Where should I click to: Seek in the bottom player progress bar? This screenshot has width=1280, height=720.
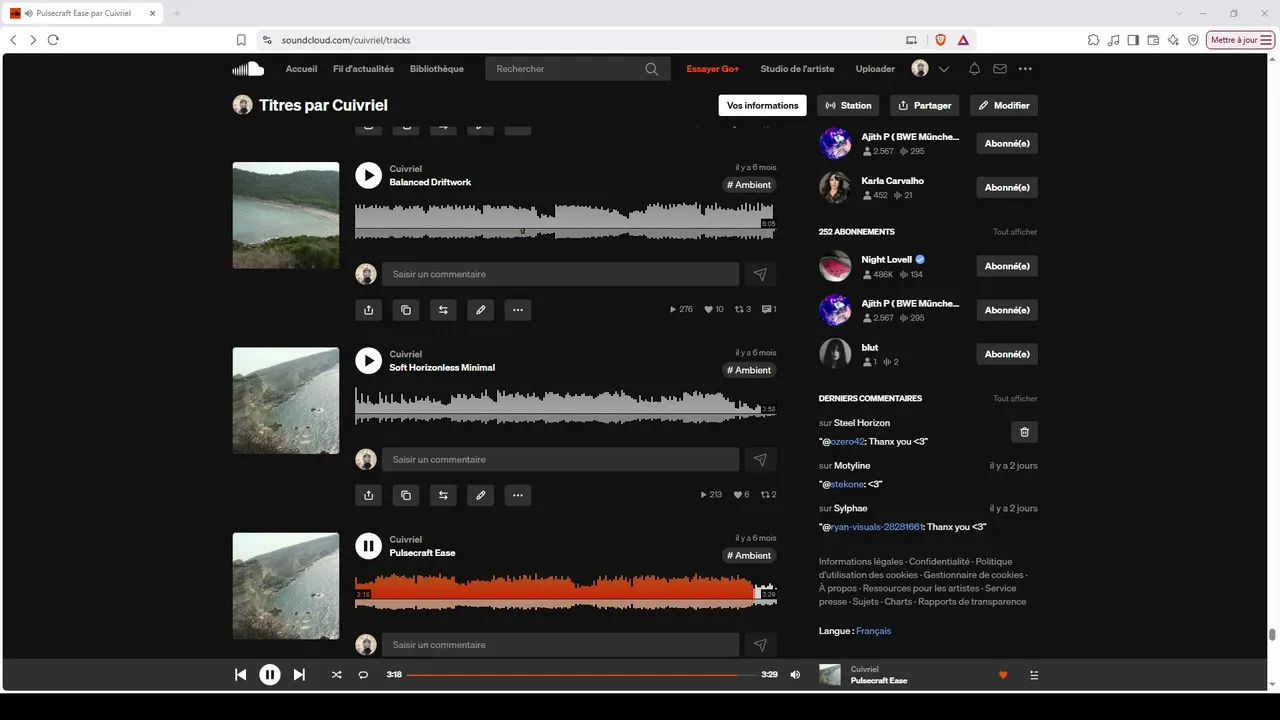pos(582,675)
